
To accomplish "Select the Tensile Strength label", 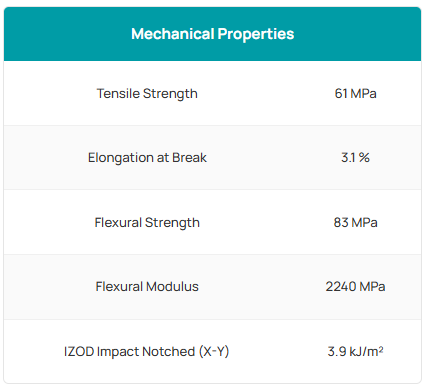I will point(147,94).
